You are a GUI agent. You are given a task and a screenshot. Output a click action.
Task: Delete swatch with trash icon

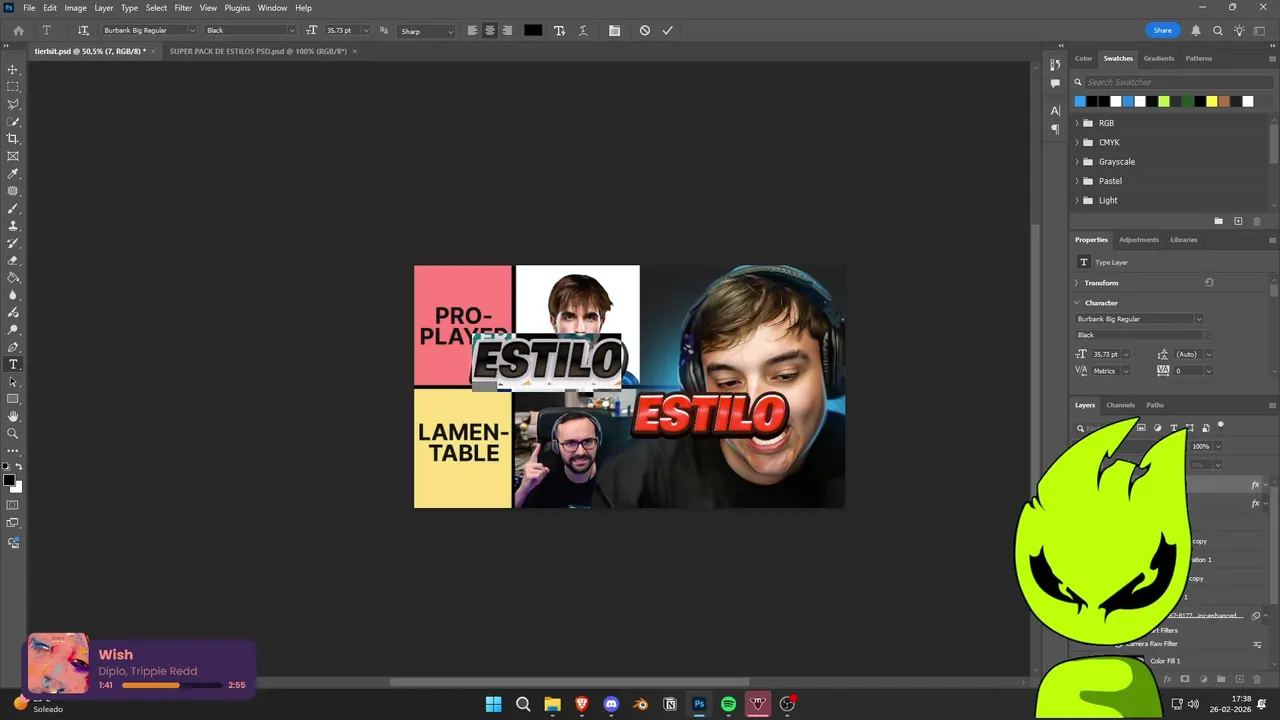1257,221
